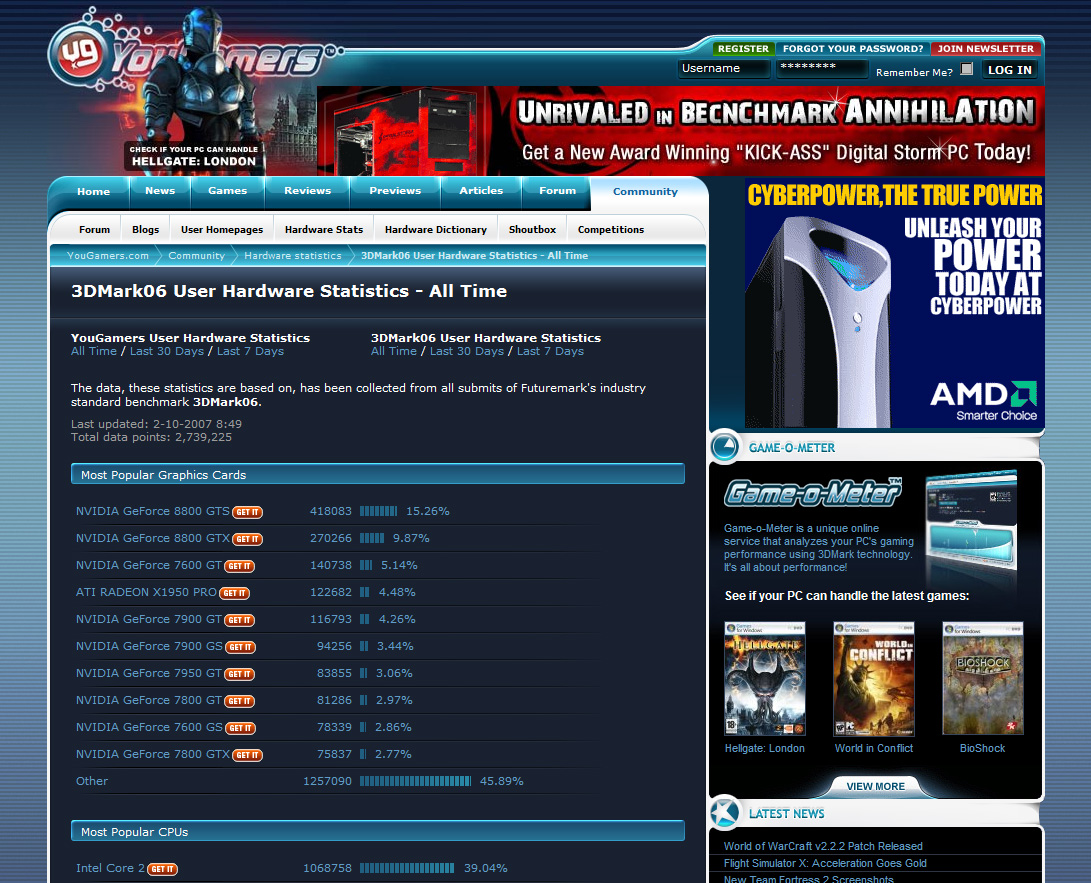This screenshot has height=883, width=1091.
Task: Open World of WarCraft v2.2.2 patch news
Action: 823,846
